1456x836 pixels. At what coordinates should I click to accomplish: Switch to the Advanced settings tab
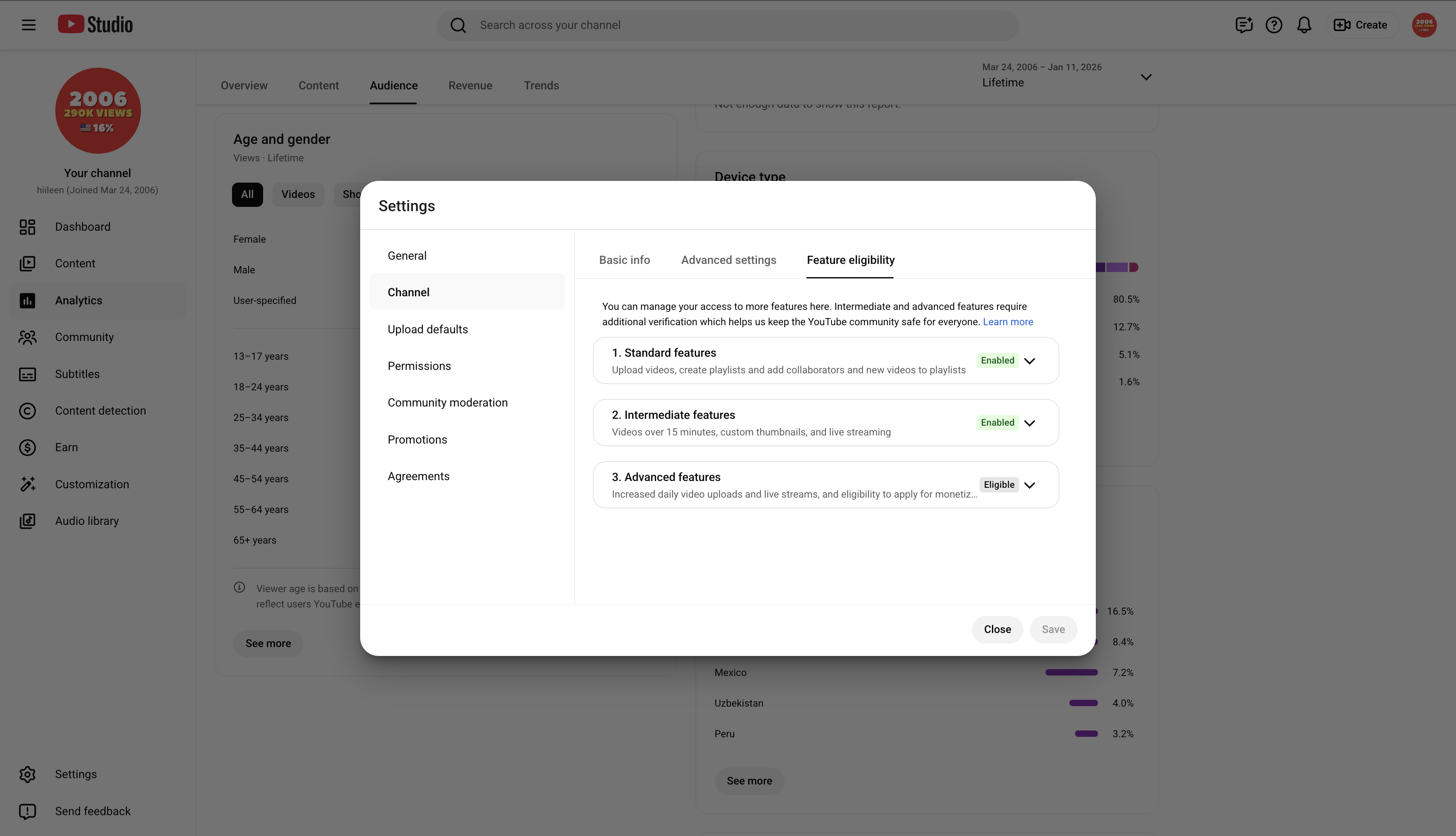[x=728, y=260]
